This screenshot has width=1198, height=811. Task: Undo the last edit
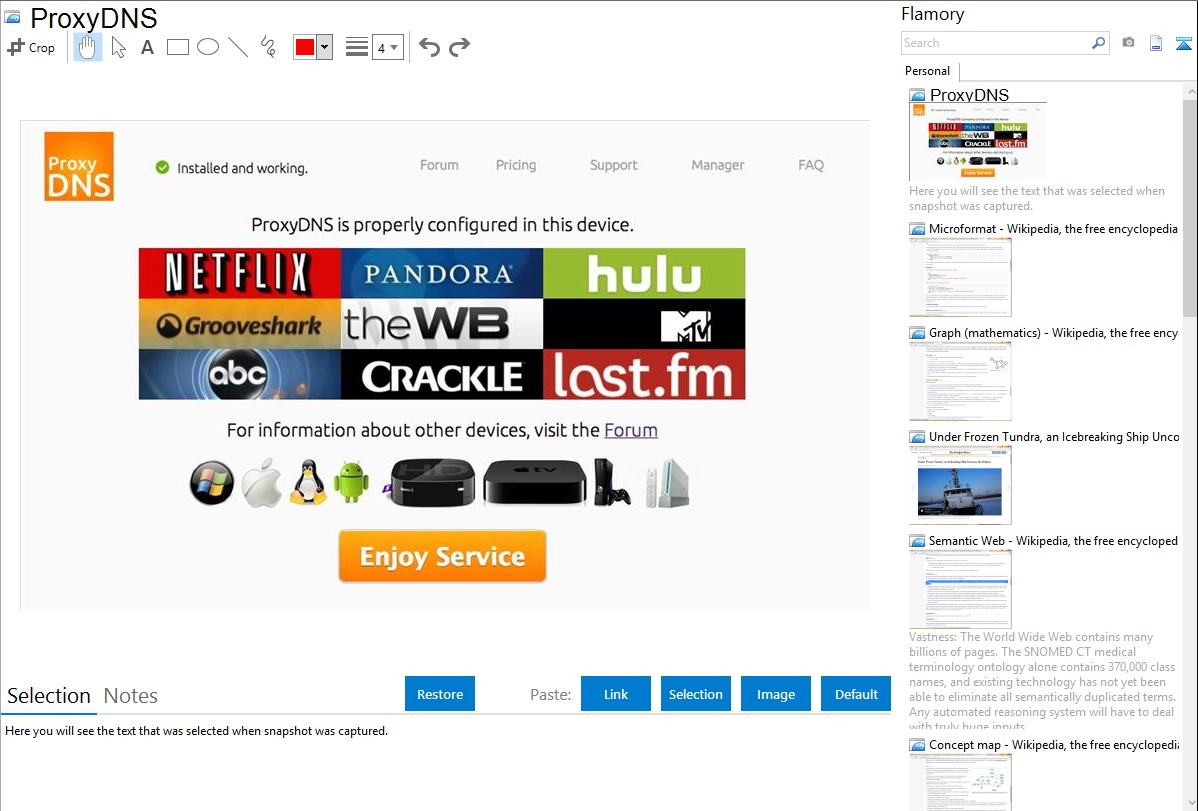point(429,47)
